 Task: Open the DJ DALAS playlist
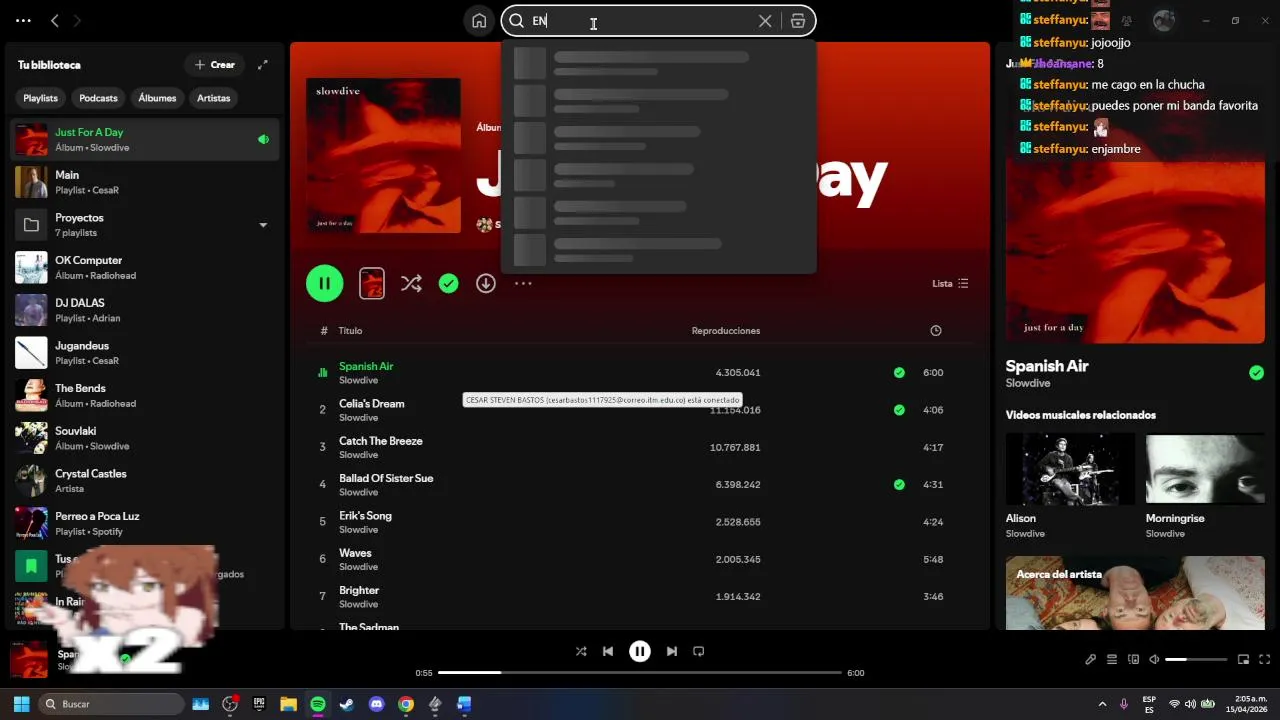point(145,310)
